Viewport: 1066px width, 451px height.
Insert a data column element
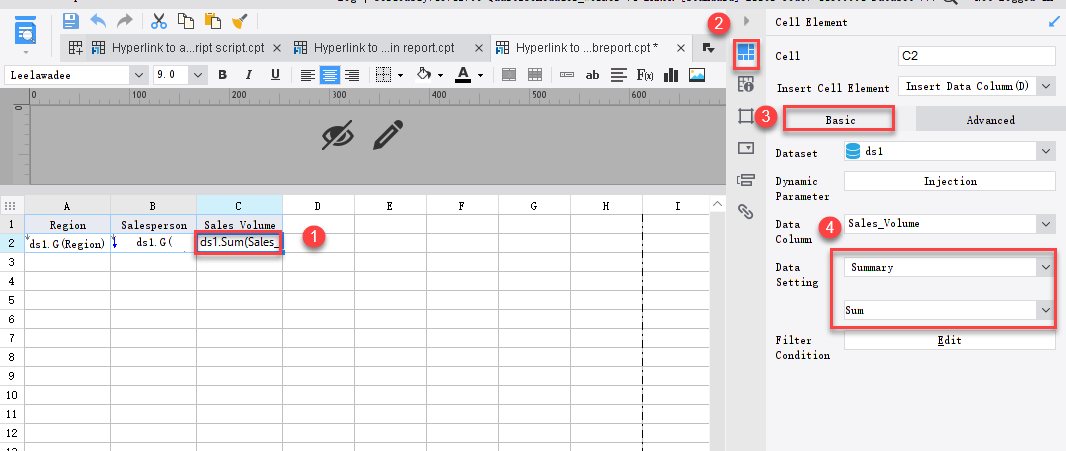[567, 75]
